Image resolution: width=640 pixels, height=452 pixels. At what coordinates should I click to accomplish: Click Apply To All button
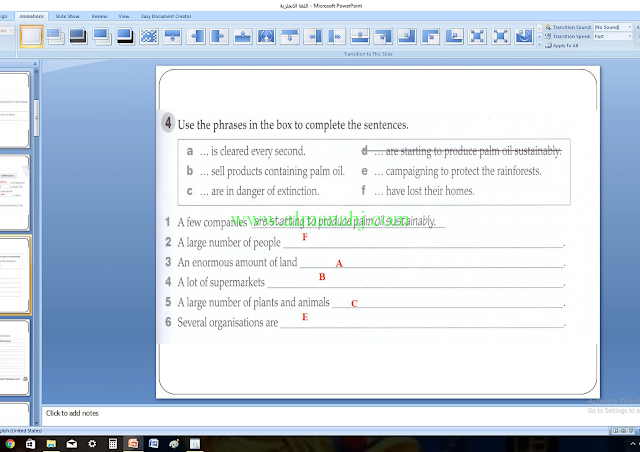(x=562, y=46)
